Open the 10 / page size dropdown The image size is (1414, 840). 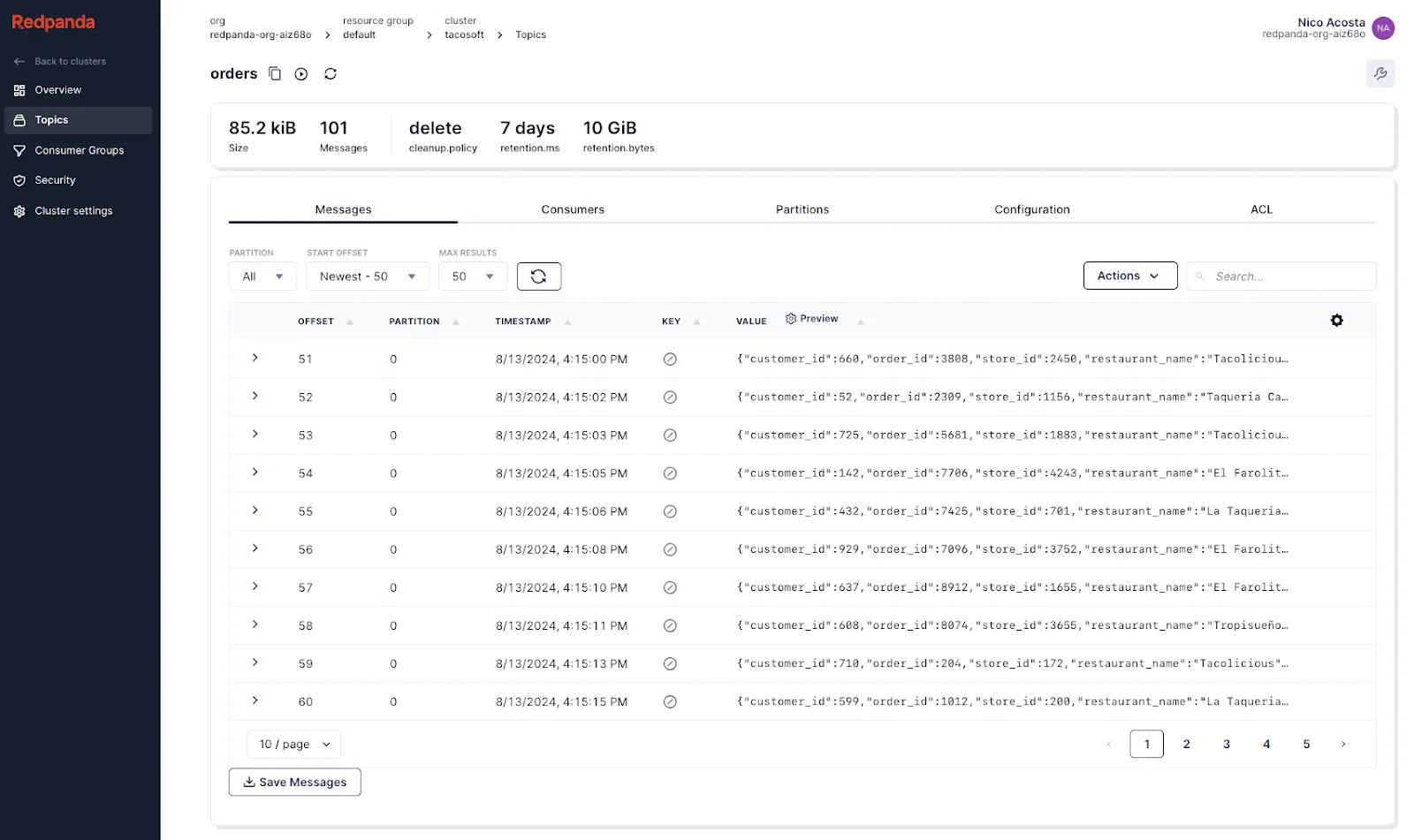294,744
